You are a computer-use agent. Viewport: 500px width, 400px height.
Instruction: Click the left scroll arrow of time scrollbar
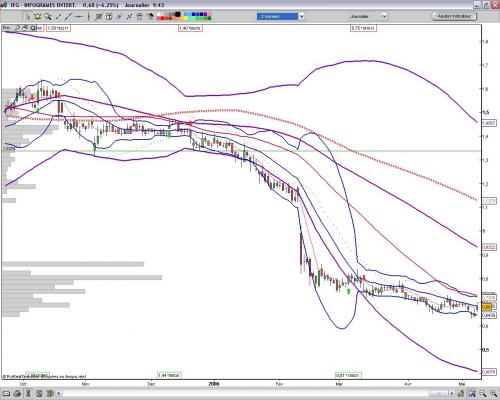point(59,394)
